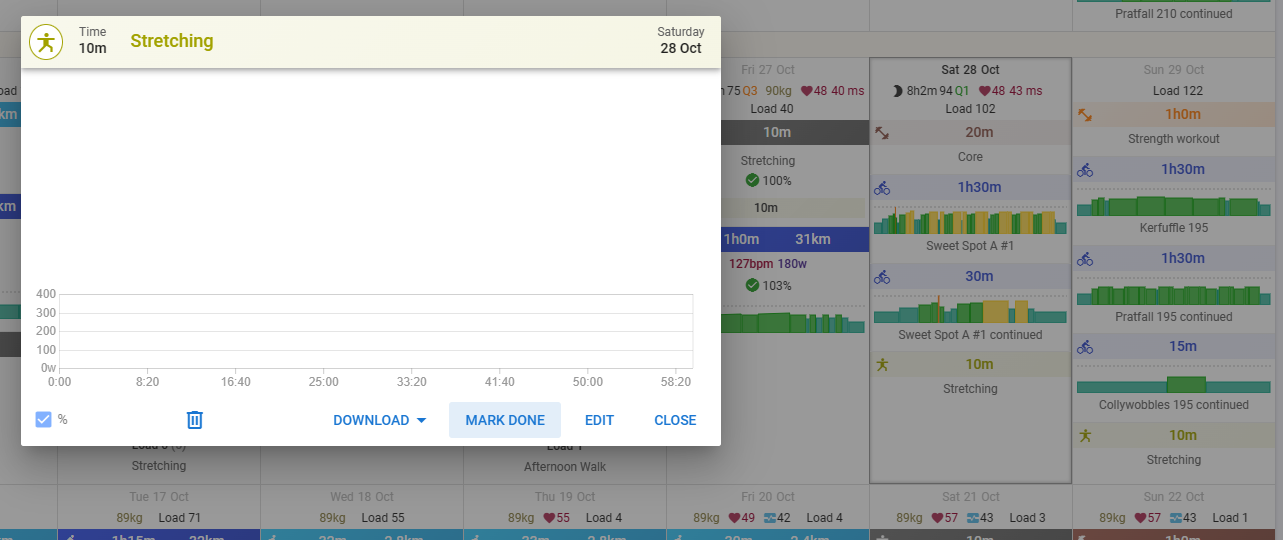Click the 1h0m Strength workout bar

pyautogui.click(x=1173, y=114)
